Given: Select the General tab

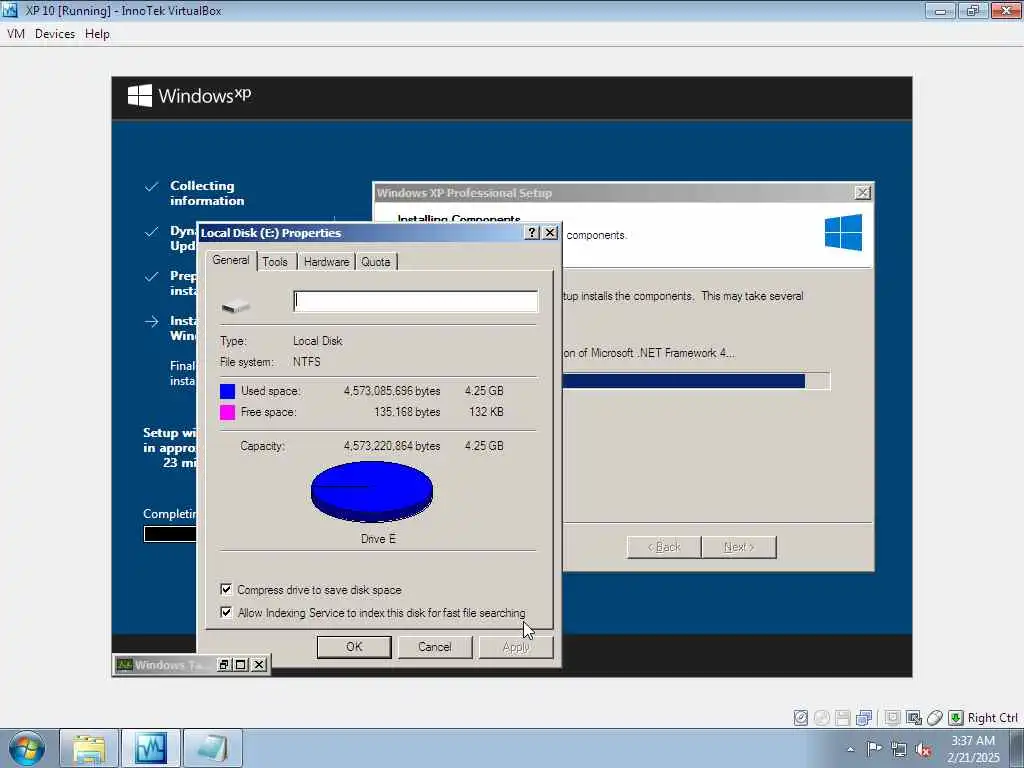Looking at the screenshot, I should tap(231, 260).
